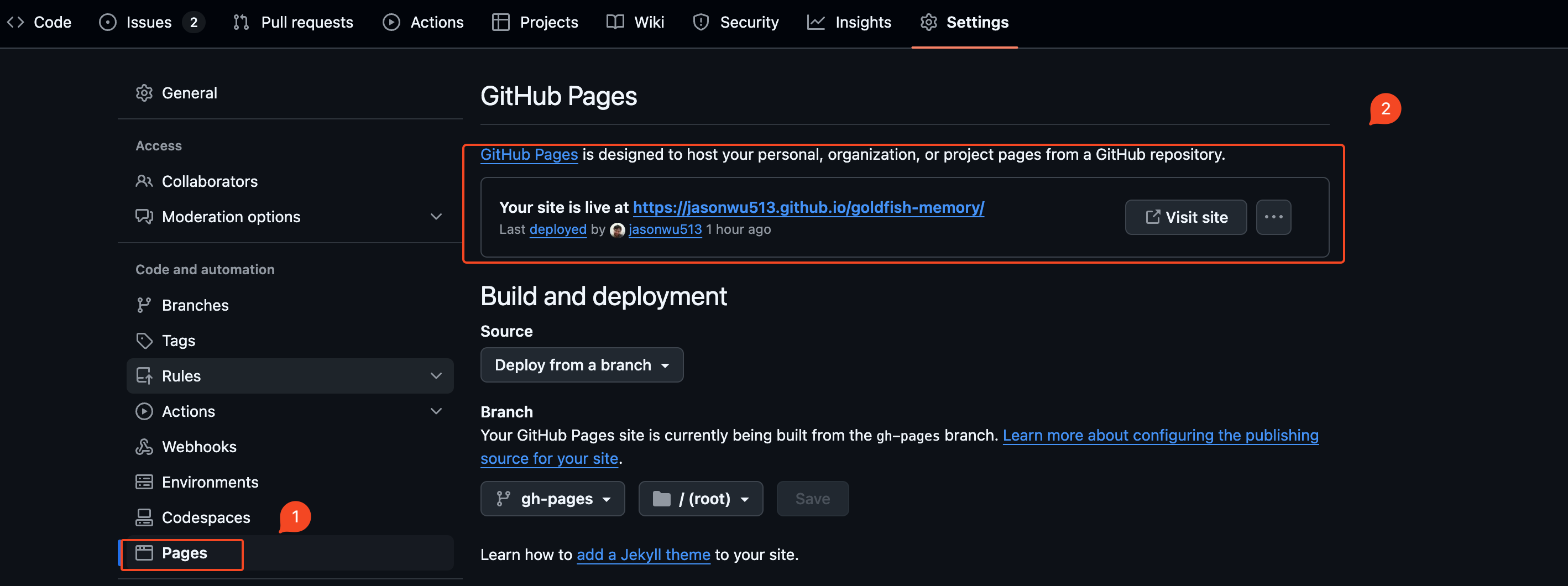The width and height of the screenshot is (1568, 586).
Task: Open Moderation options section
Action: pos(290,217)
